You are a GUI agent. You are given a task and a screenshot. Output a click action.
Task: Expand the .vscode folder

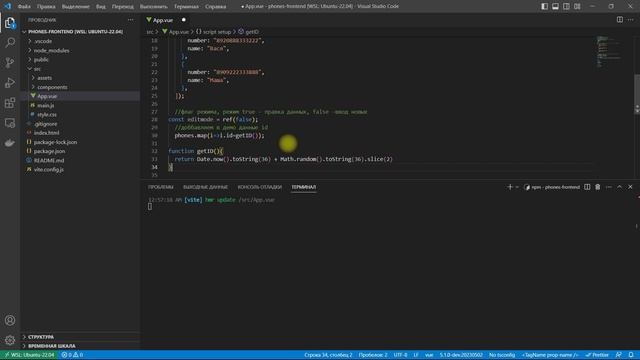coord(43,41)
